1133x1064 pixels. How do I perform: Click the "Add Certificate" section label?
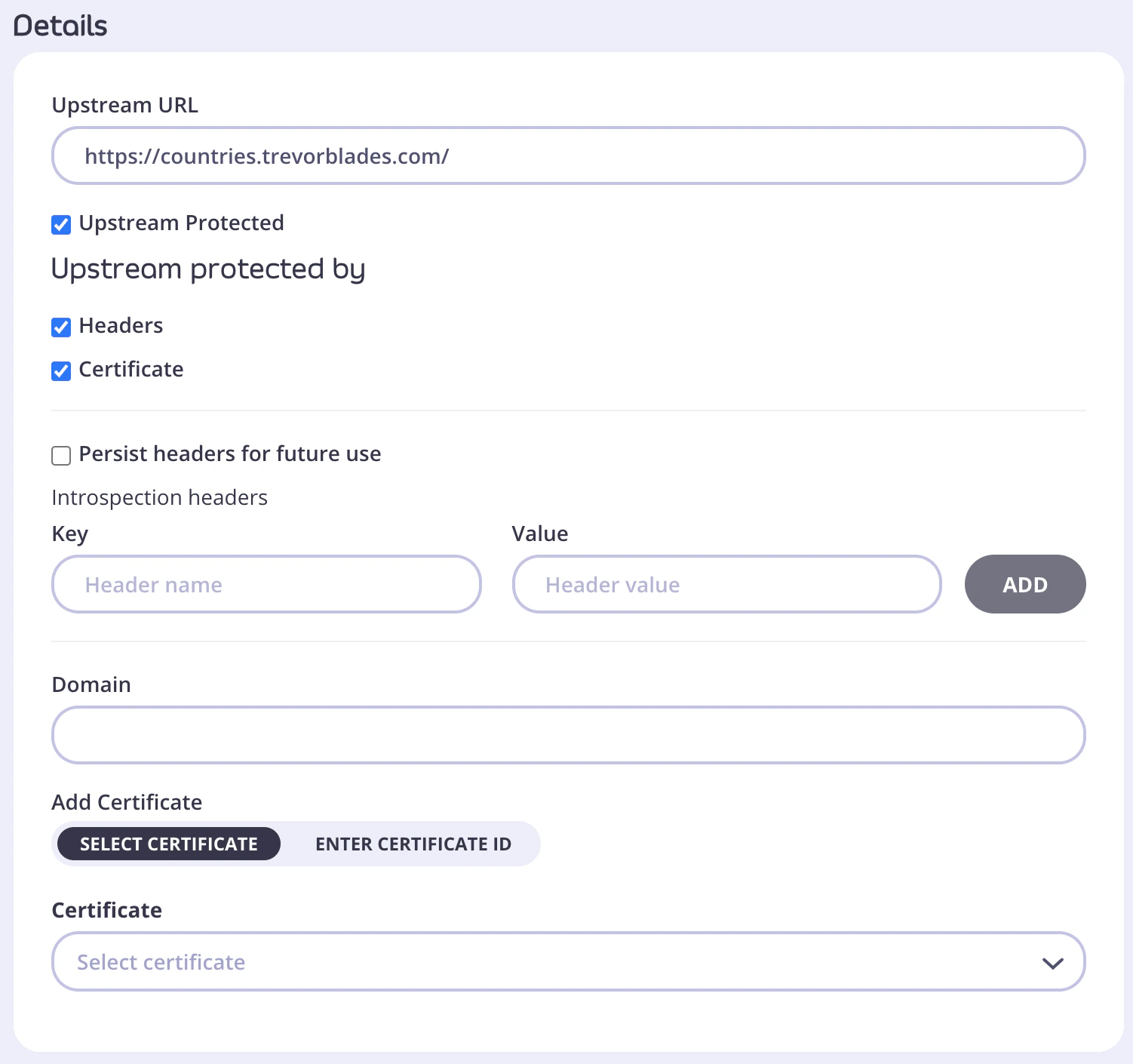(127, 803)
